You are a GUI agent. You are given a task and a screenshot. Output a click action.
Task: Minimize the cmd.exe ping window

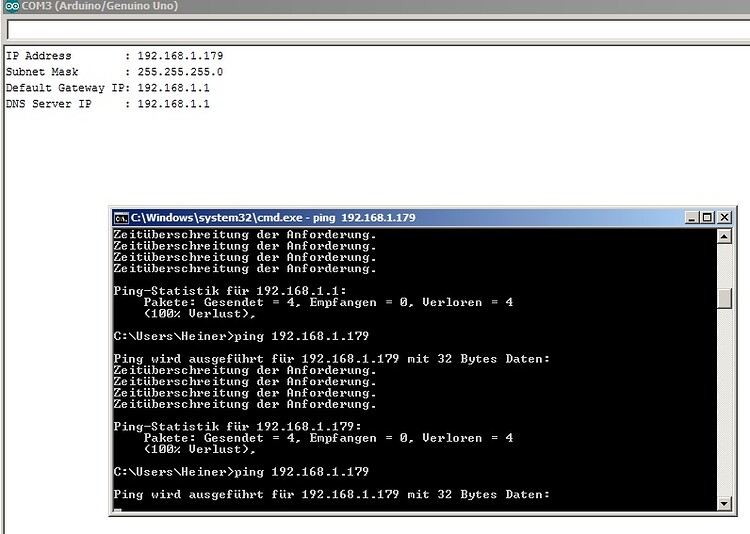pos(691,218)
